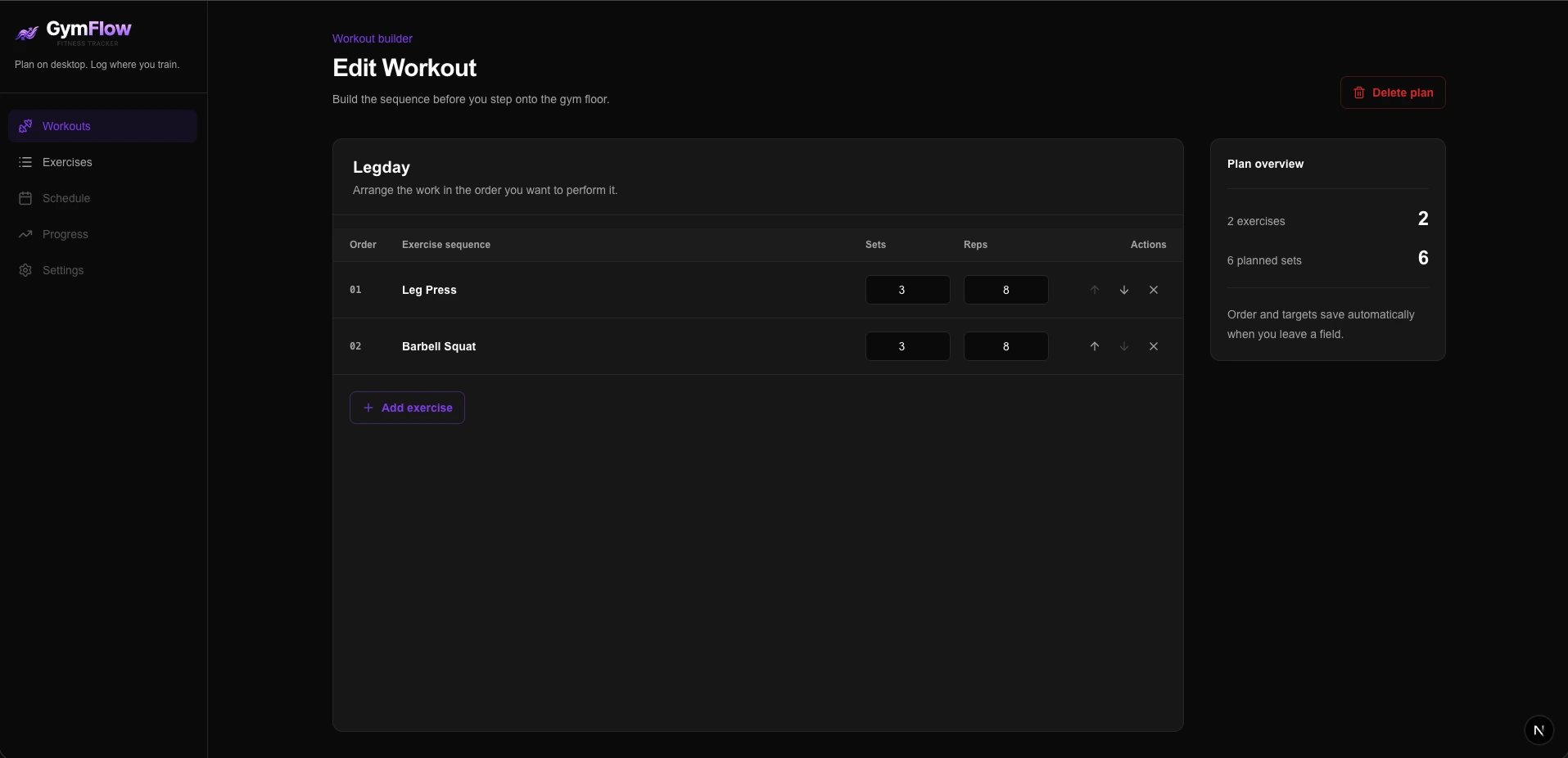
Task: Click the Workout builder breadcrumb link
Action: [373, 38]
